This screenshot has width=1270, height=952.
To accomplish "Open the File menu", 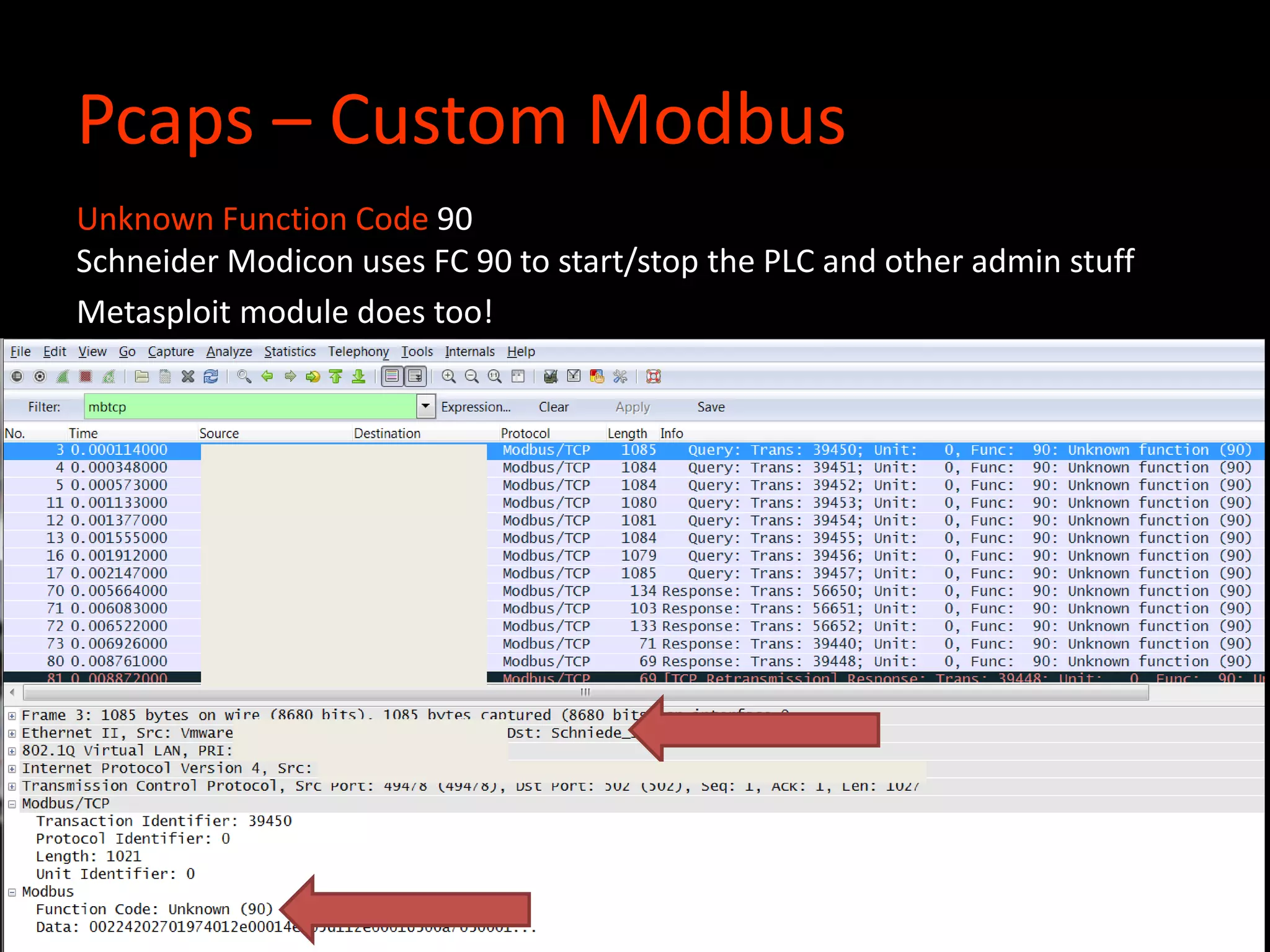I will point(20,351).
